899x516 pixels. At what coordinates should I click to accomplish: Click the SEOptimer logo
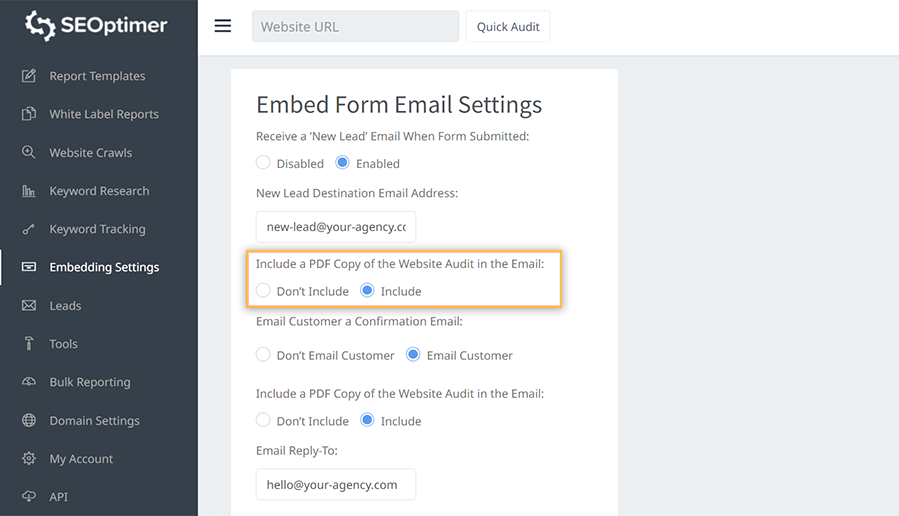(x=97, y=26)
